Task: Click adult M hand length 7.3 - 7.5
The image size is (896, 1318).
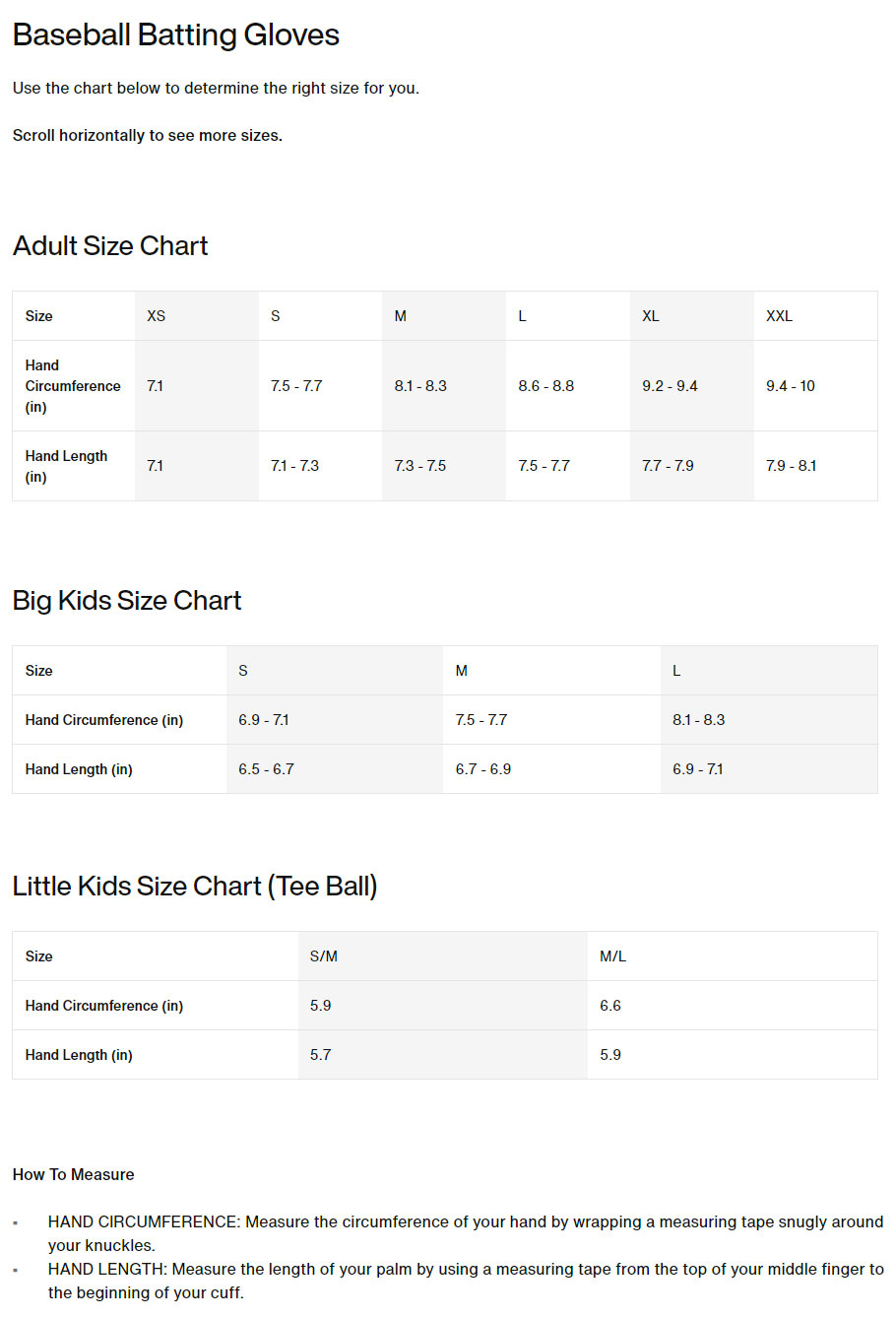Action: click(419, 466)
